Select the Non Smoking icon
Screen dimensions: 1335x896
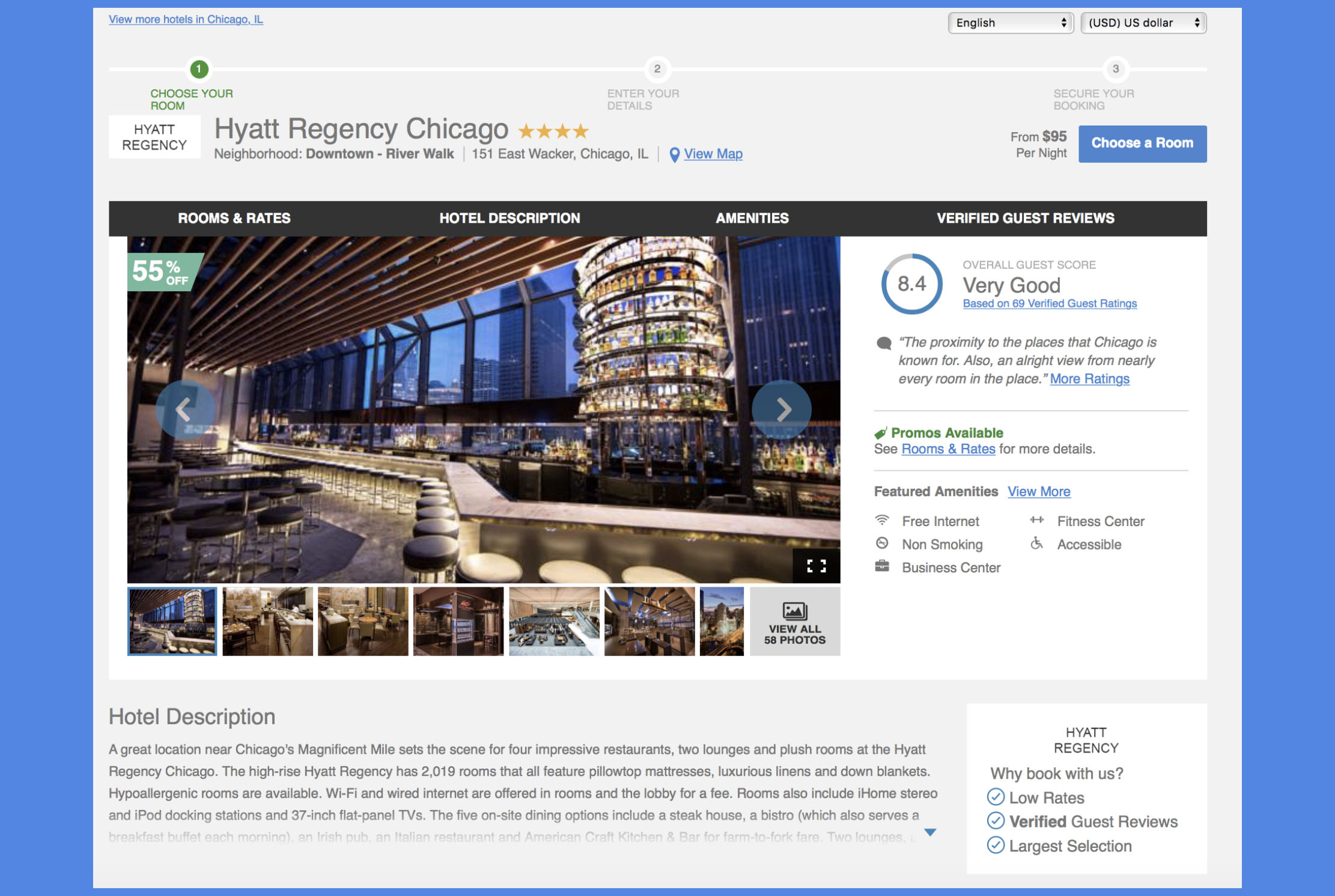click(x=883, y=543)
